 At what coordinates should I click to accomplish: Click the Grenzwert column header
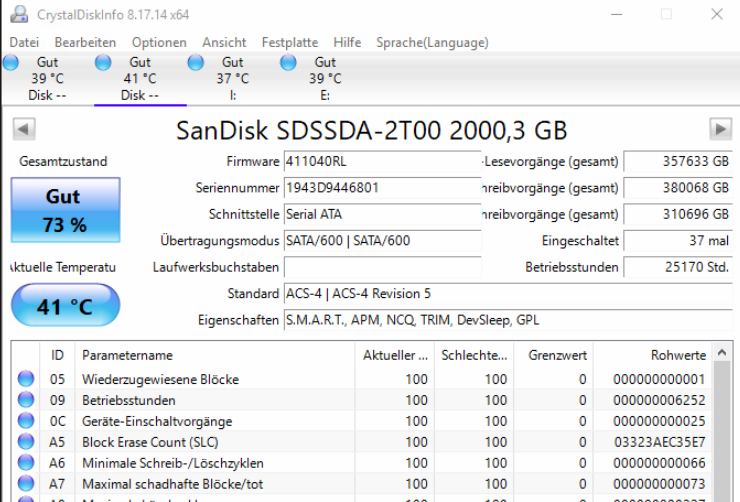point(553,355)
